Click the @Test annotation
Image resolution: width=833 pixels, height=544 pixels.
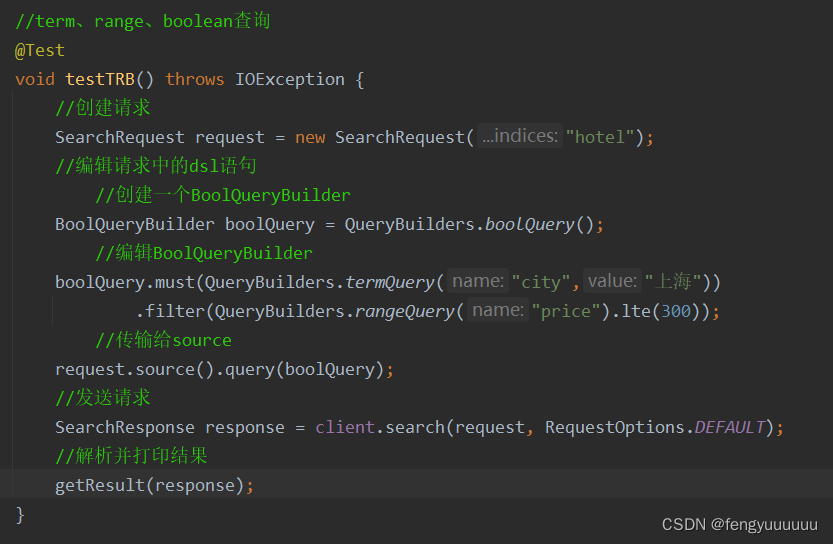coord(40,50)
